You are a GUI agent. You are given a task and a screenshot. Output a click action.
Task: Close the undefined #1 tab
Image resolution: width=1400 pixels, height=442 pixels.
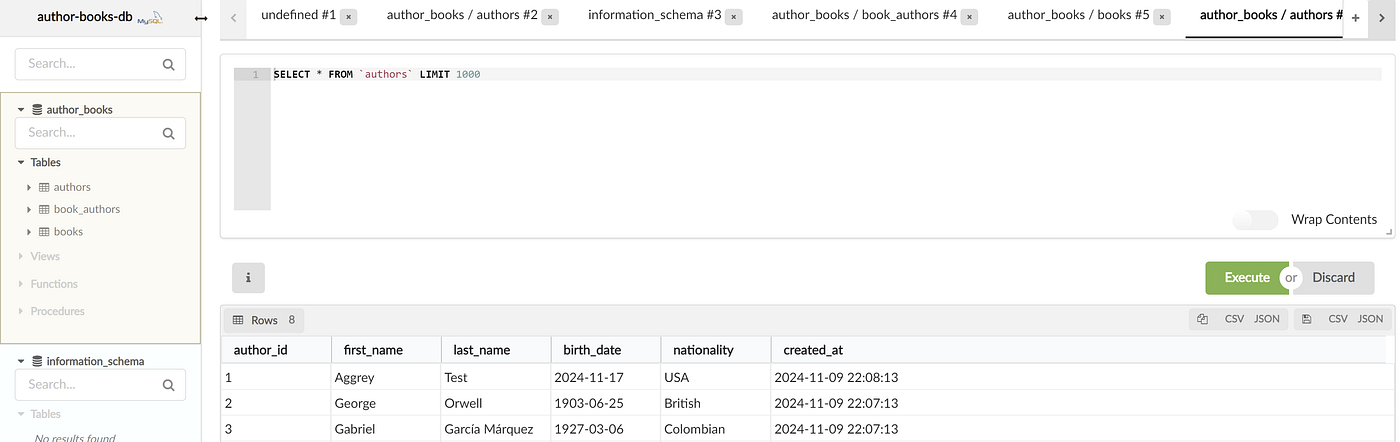(349, 17)
